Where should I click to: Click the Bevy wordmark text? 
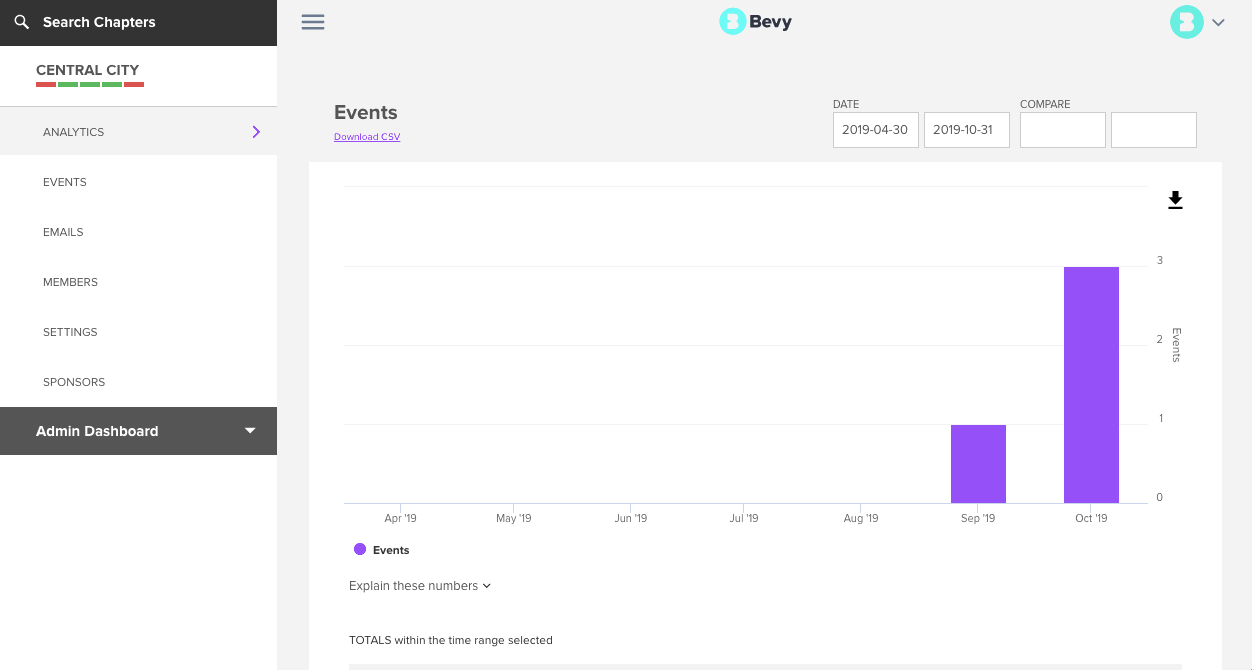(x=771, y=22)
